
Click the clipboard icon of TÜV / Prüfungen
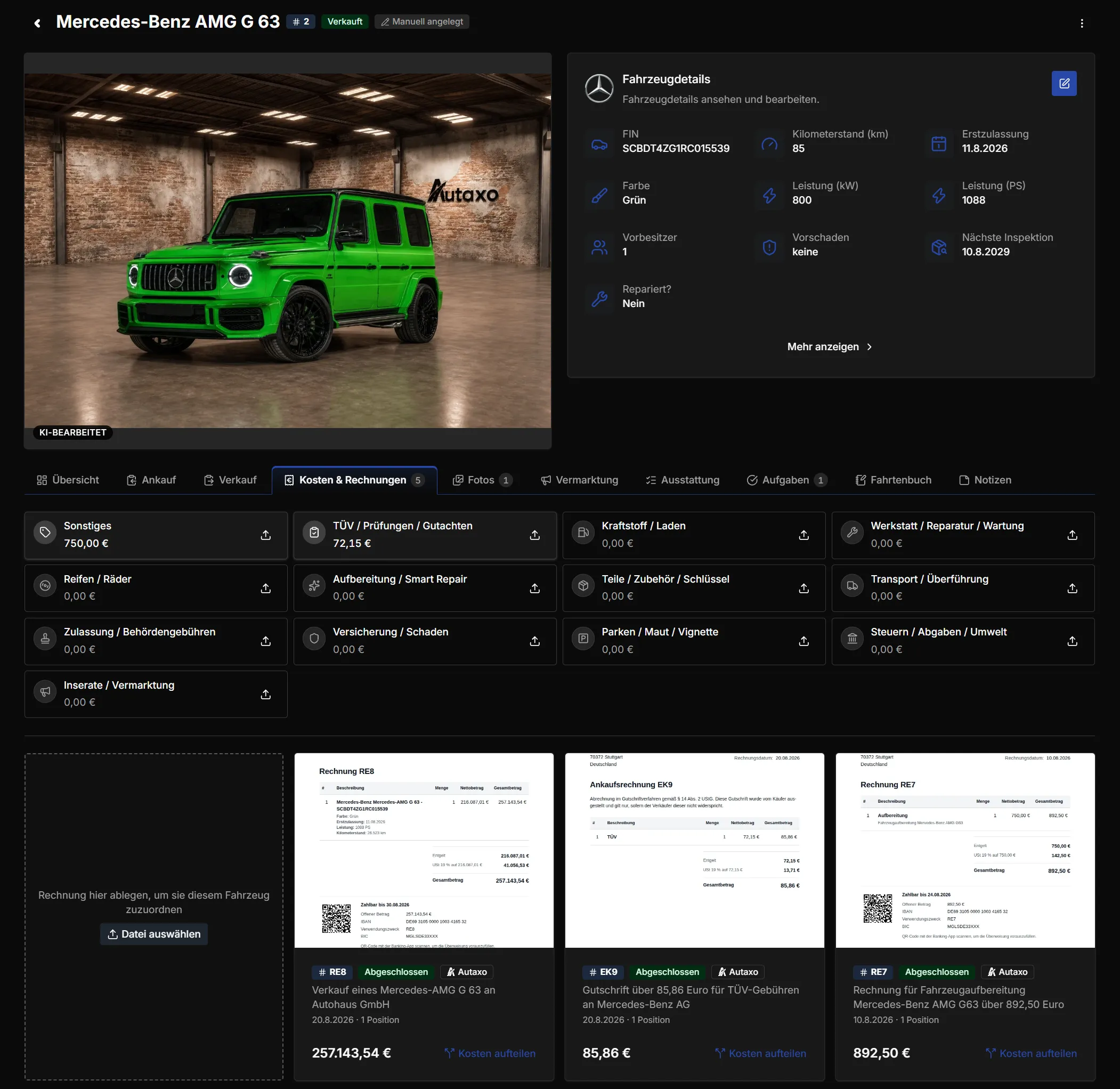tap(314, 533)
